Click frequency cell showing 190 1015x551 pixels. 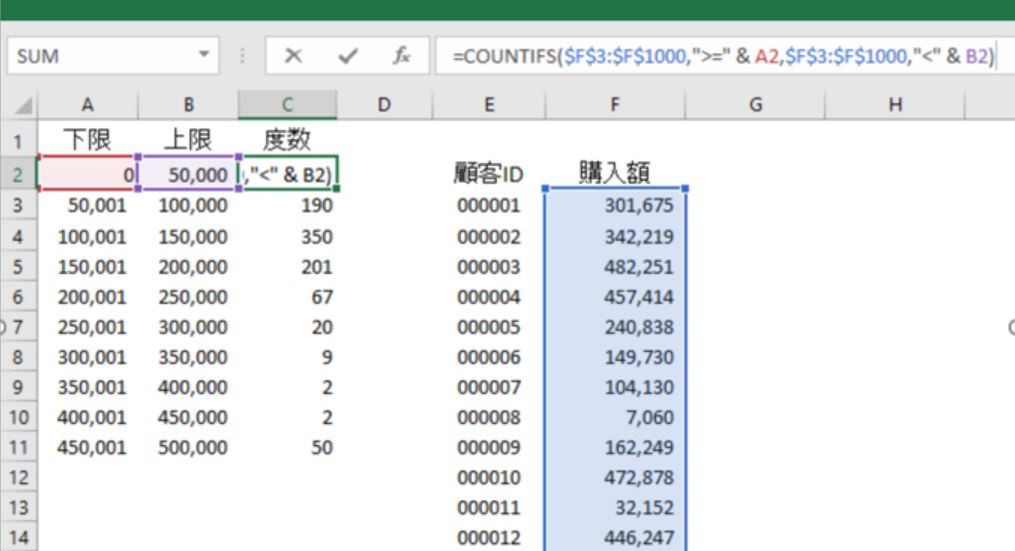tap(287, 206)
